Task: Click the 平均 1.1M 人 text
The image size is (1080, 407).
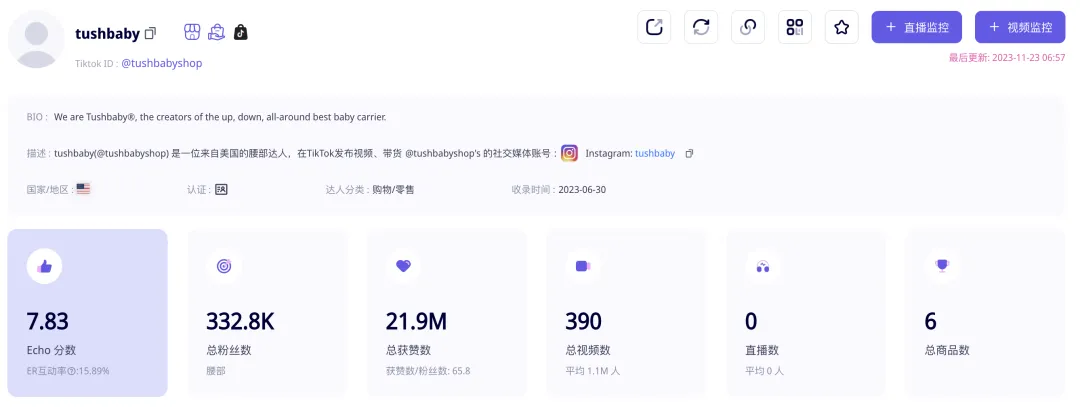Action: tap(593, 371)
